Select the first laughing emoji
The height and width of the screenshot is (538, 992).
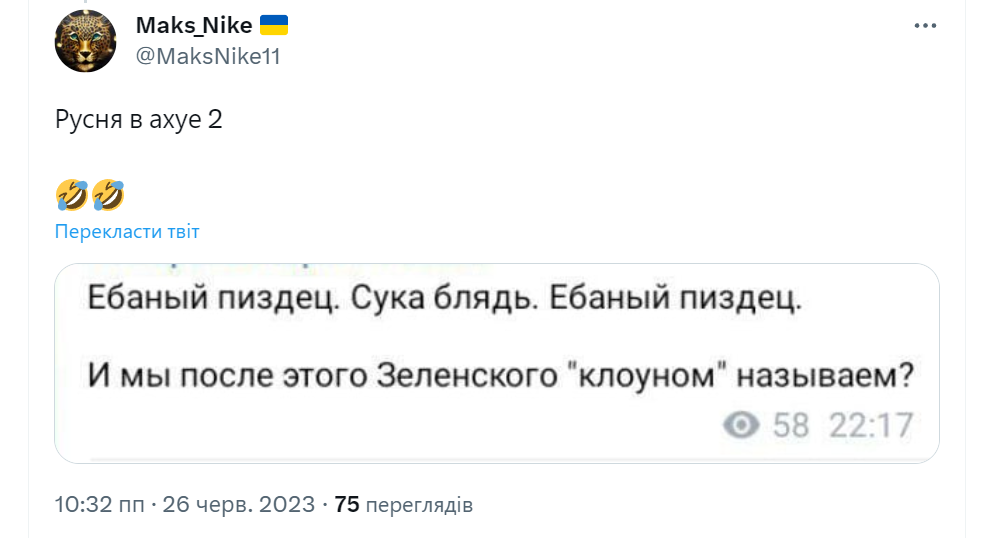pos(71,195)
